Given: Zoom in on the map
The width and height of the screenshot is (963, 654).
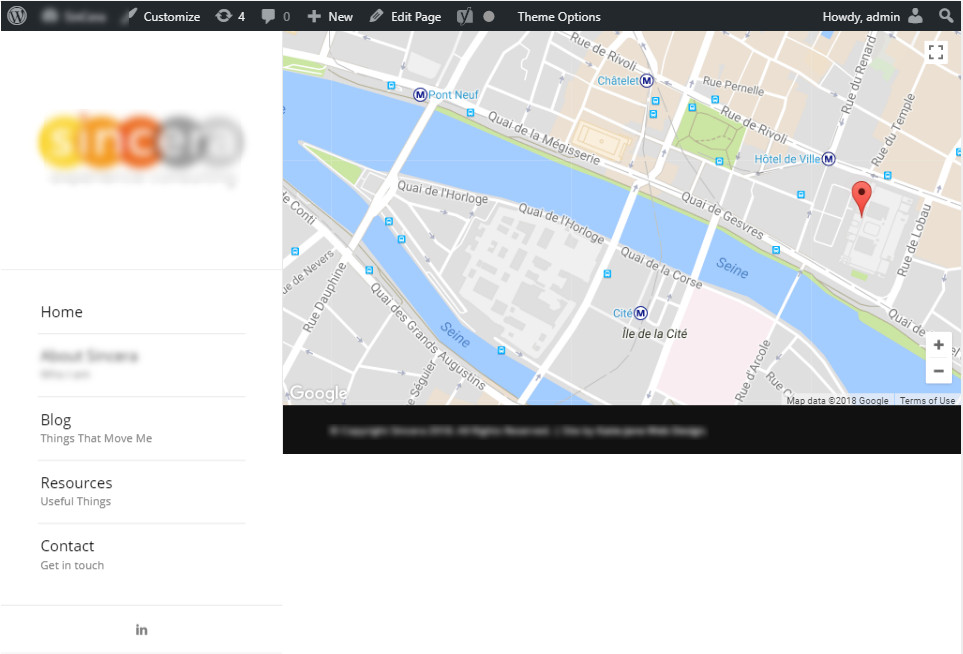Looking at the screenshot, I should [938, 345].
